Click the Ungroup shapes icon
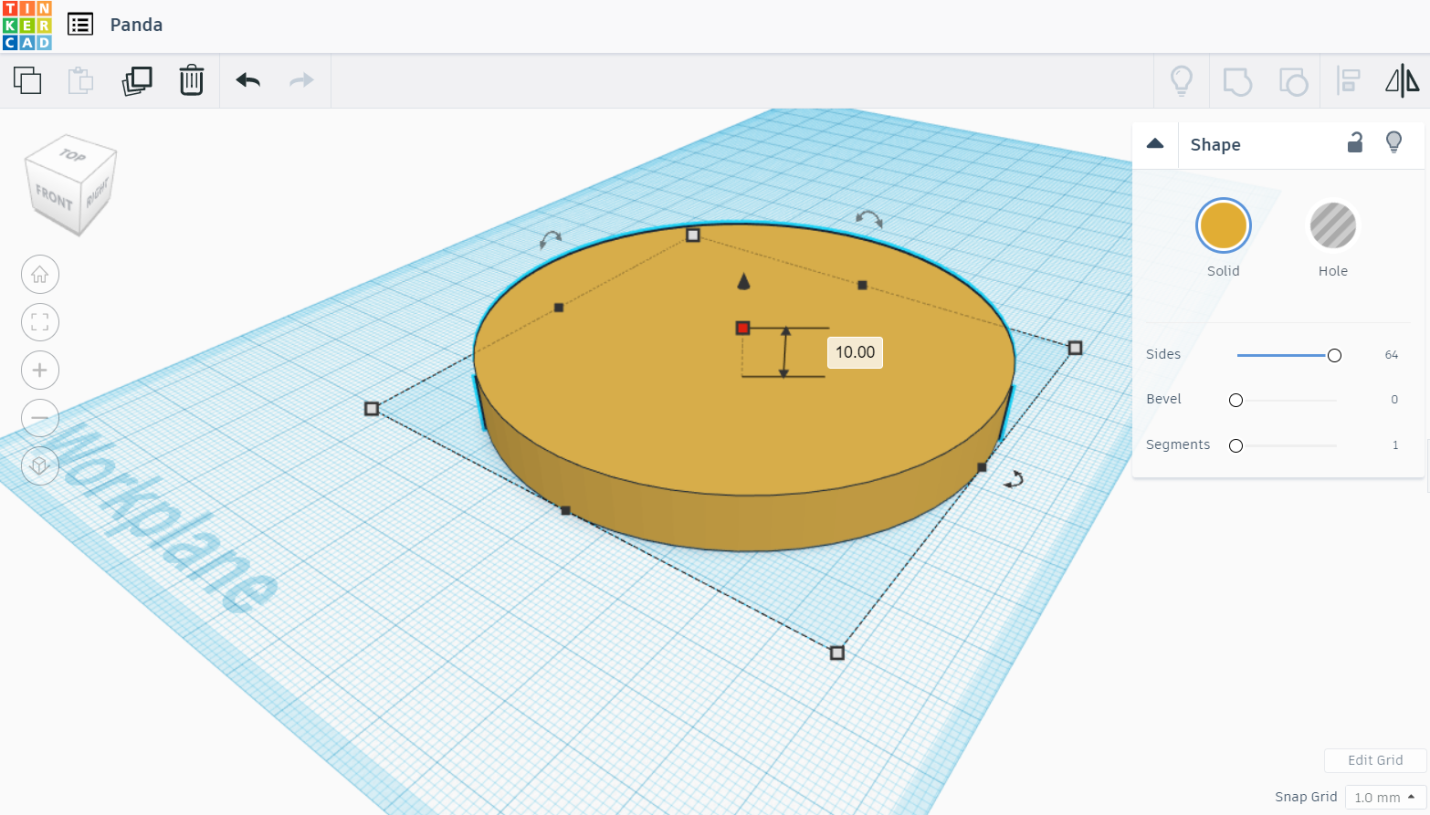Screen dimensions: 1430x815 pos(1293,81)
